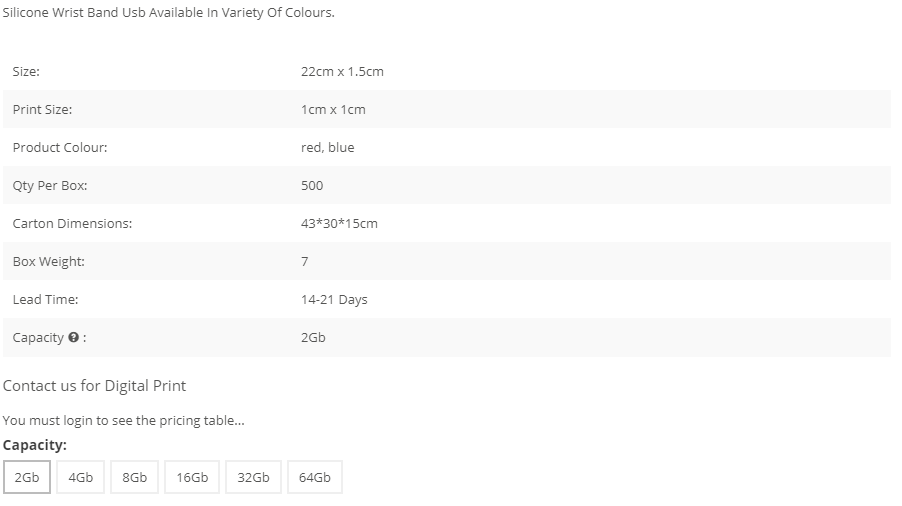Click the Lead Time: row label
This screenshot has width=902, height=506.
tap(45, 300)
